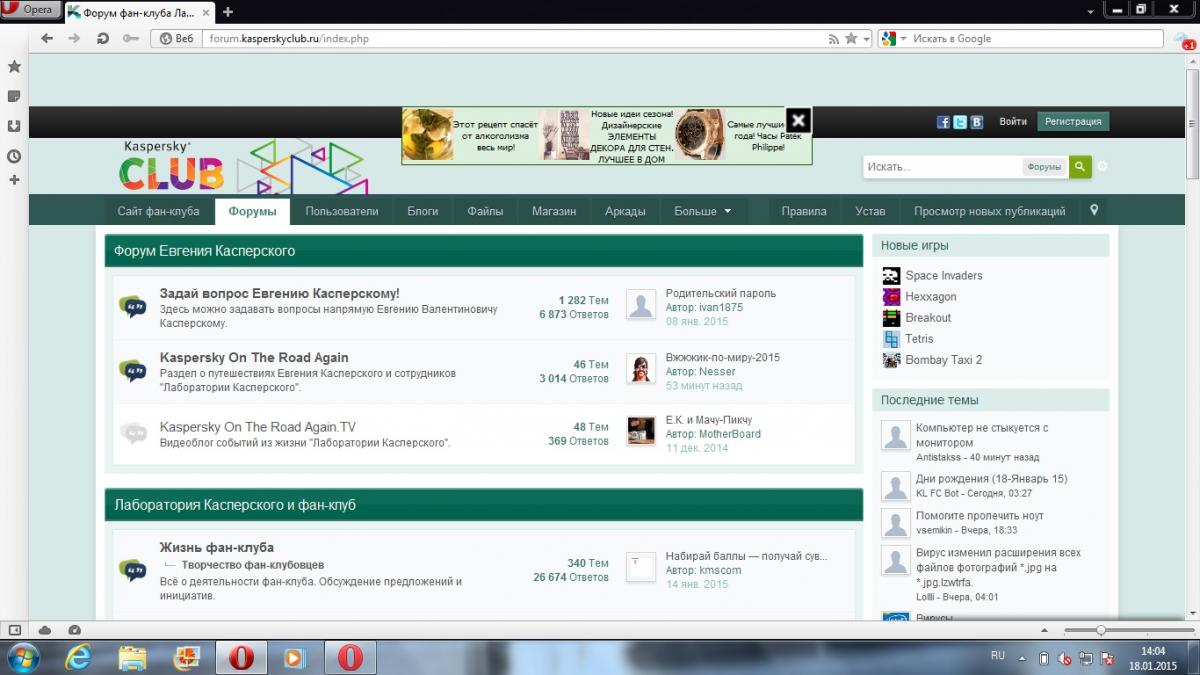Viewport: 1200px width, 675px height.
Task: Open the Блоги tab
Action: 423,211
